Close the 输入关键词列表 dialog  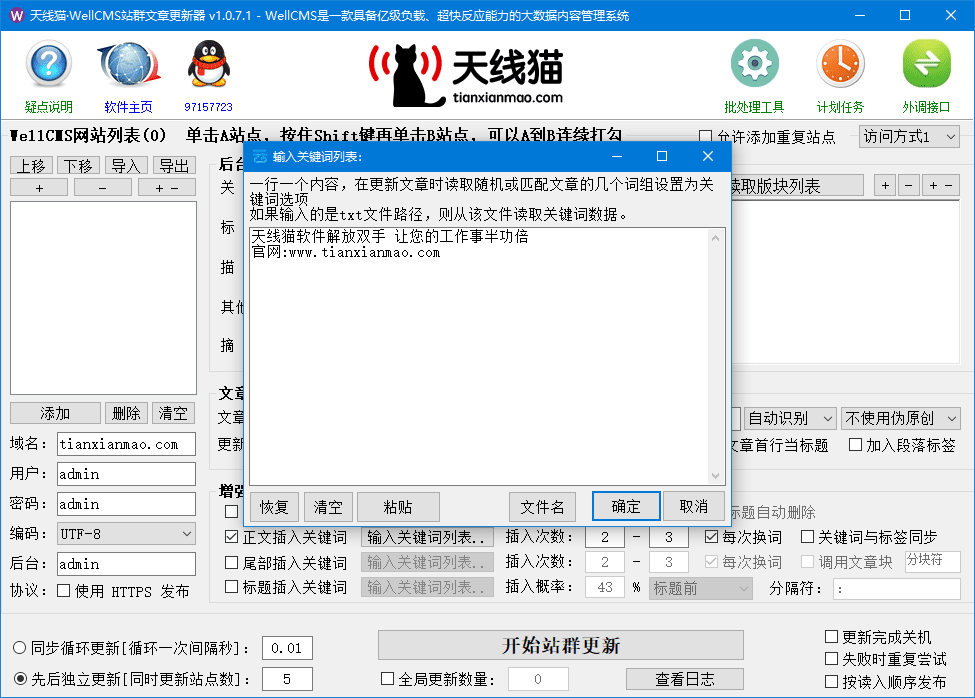pos(708,156)
